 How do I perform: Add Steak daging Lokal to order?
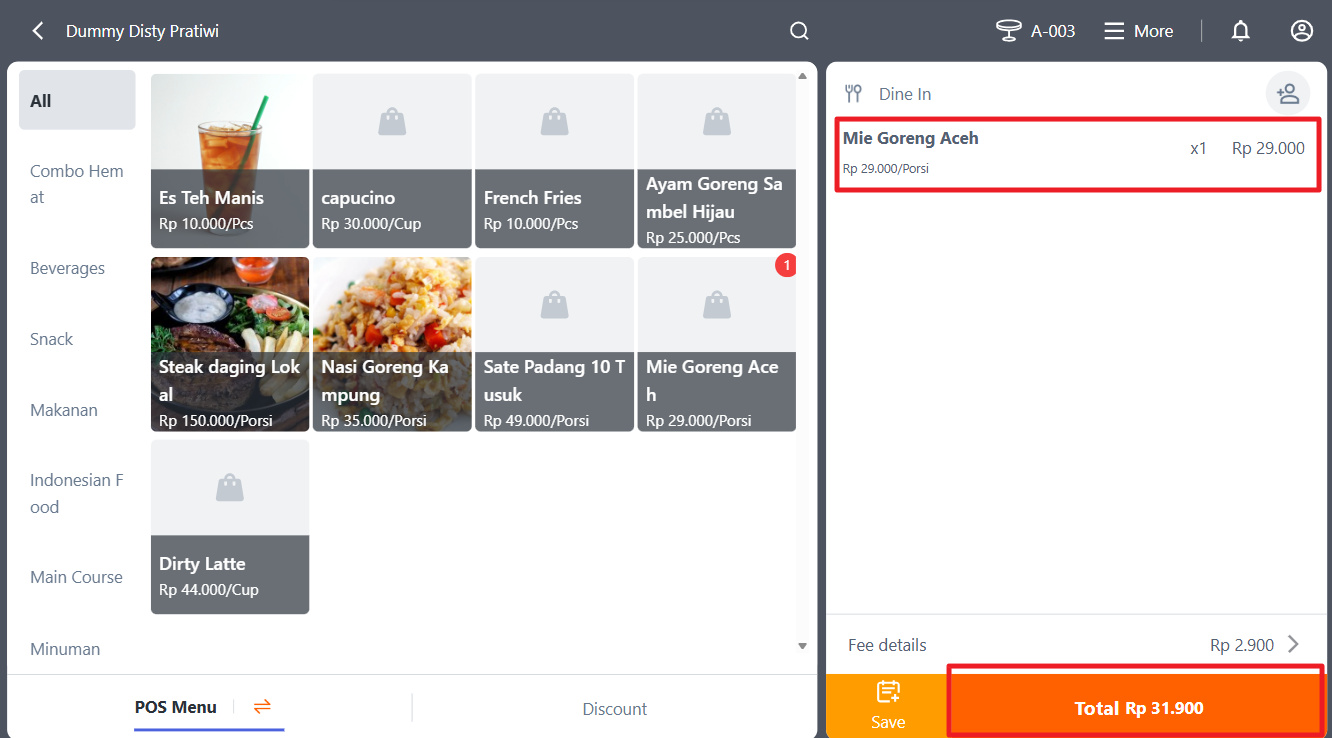click(230, 343)
